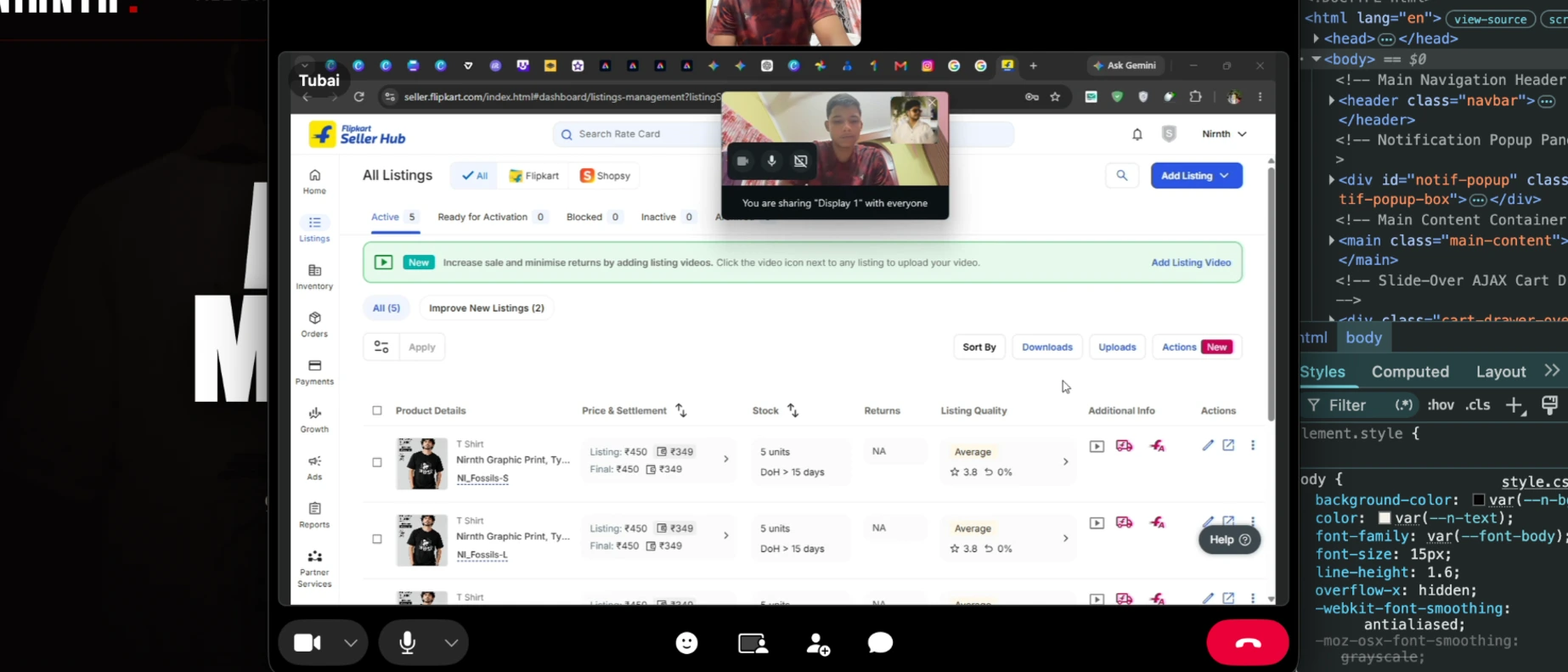
Task: Open Ads in the sidebar
Action: coord(314,467)
